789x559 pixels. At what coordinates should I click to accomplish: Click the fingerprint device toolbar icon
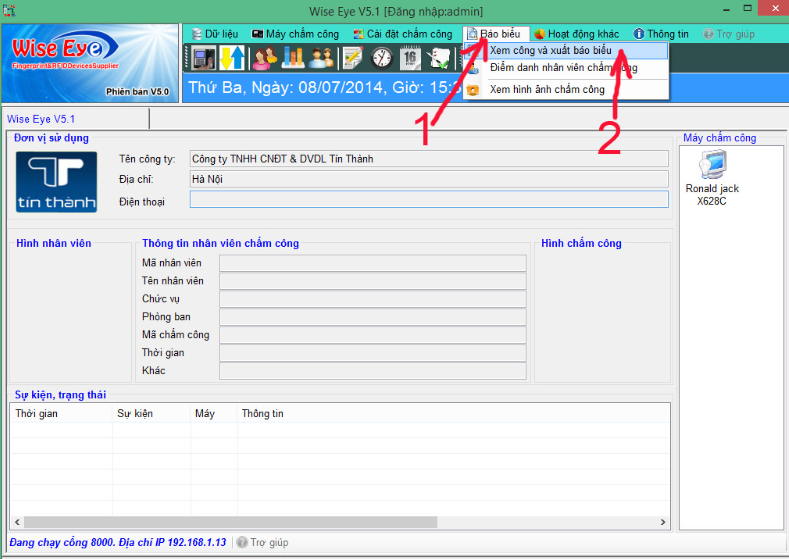[x=204, y=57]
